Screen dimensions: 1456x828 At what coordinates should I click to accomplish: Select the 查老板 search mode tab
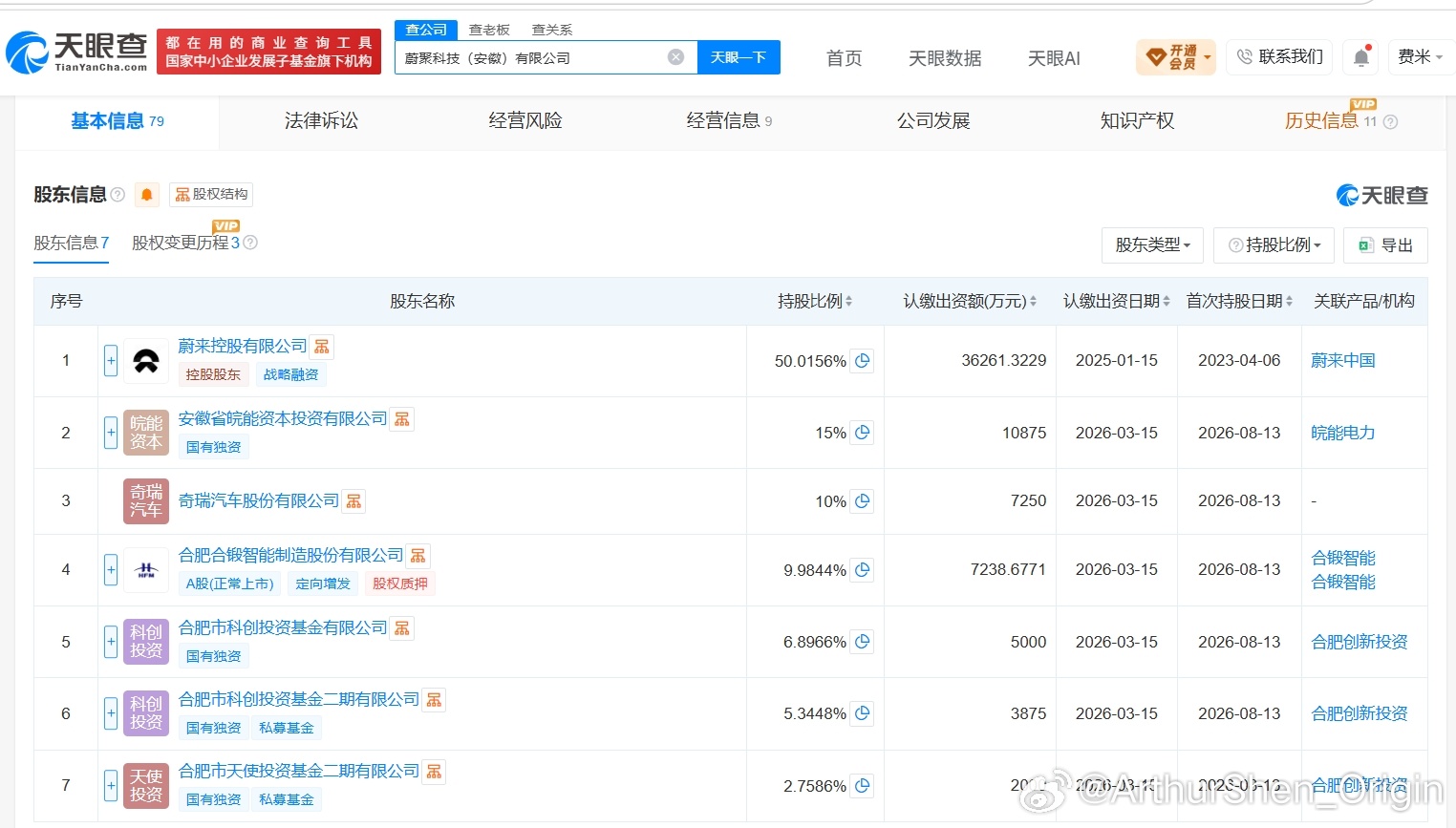coord(489,30)
